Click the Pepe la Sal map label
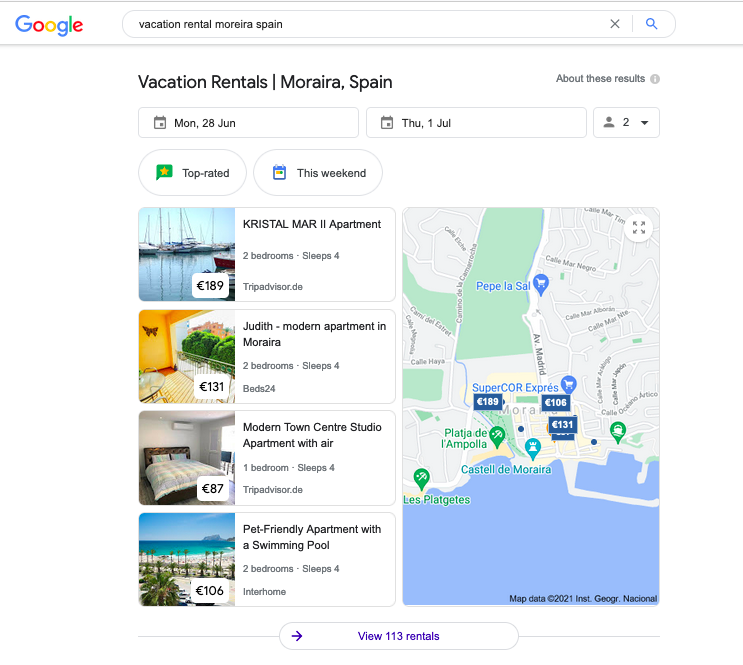743x665 pixels. (x=503, y=286)
